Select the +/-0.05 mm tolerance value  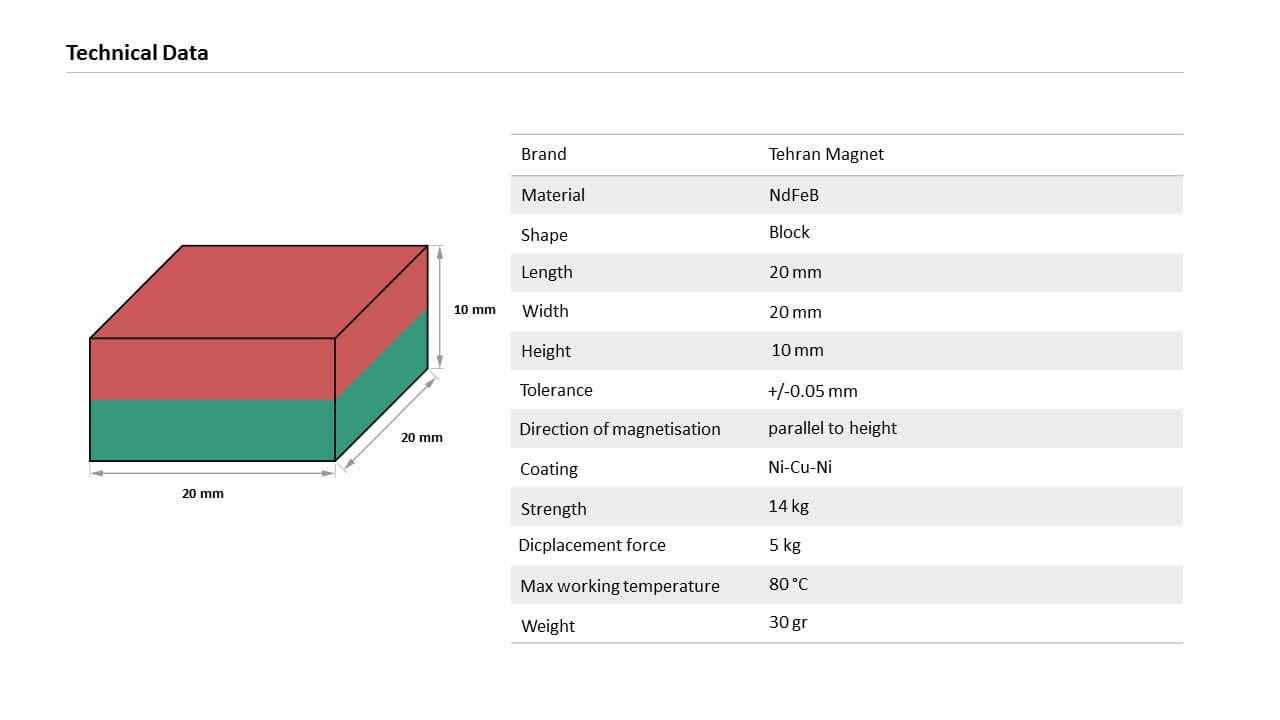[812, 391]
